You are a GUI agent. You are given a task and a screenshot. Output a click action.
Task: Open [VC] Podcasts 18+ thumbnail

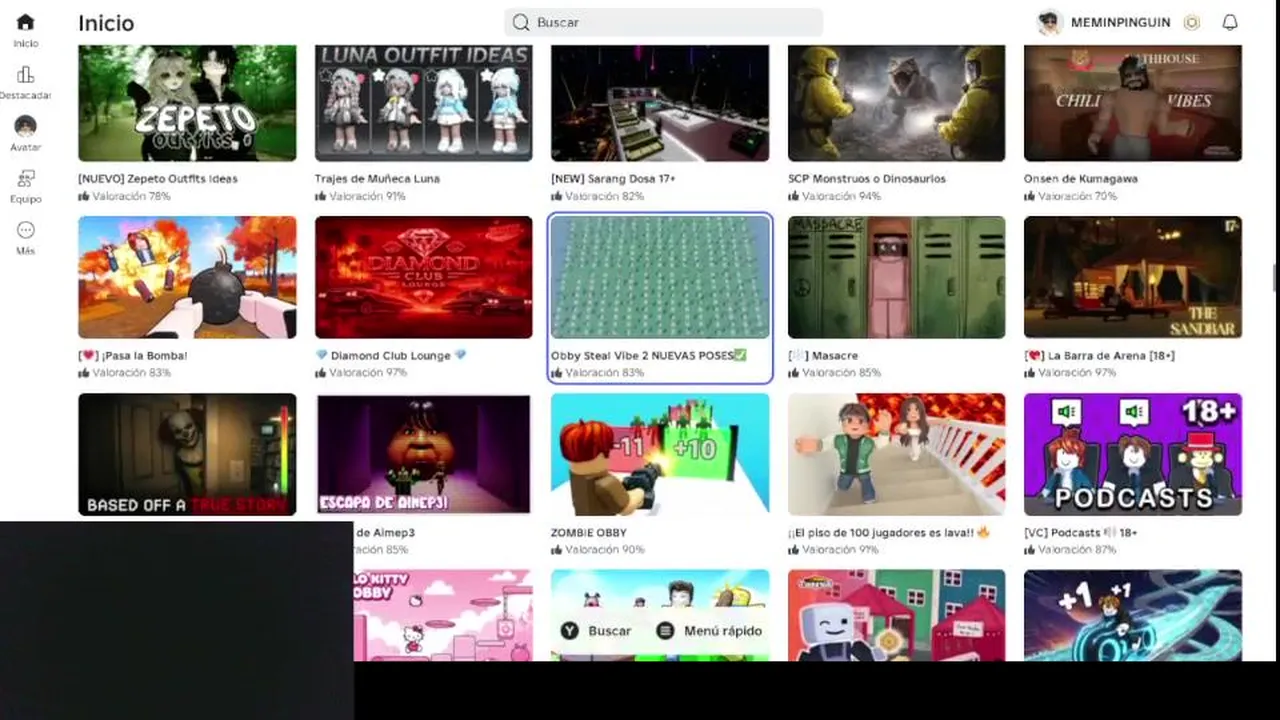pos(1133,454)
